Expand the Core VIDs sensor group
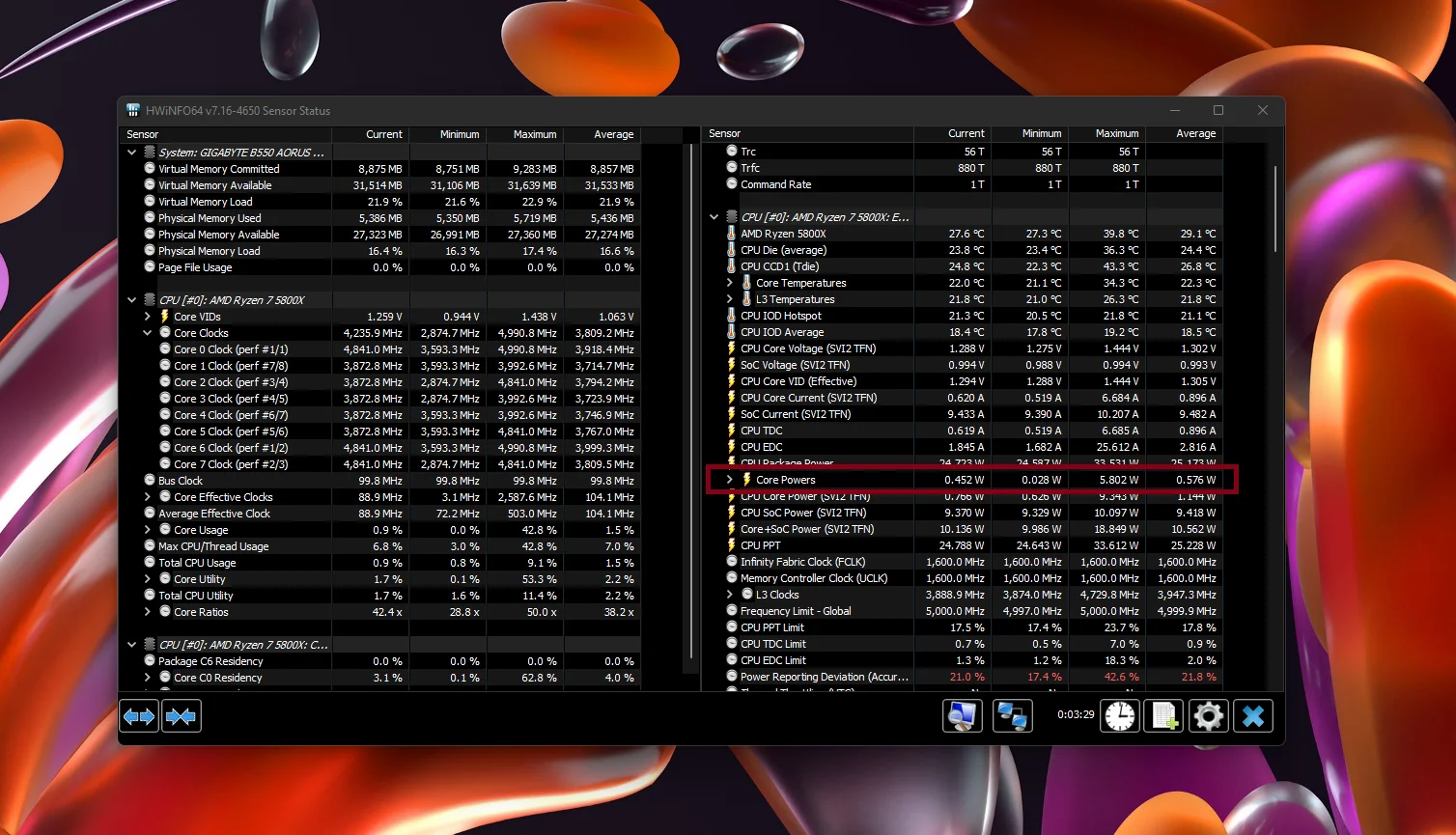The width and height of the screenshot is (1456, 835). [x=148, y=317]
